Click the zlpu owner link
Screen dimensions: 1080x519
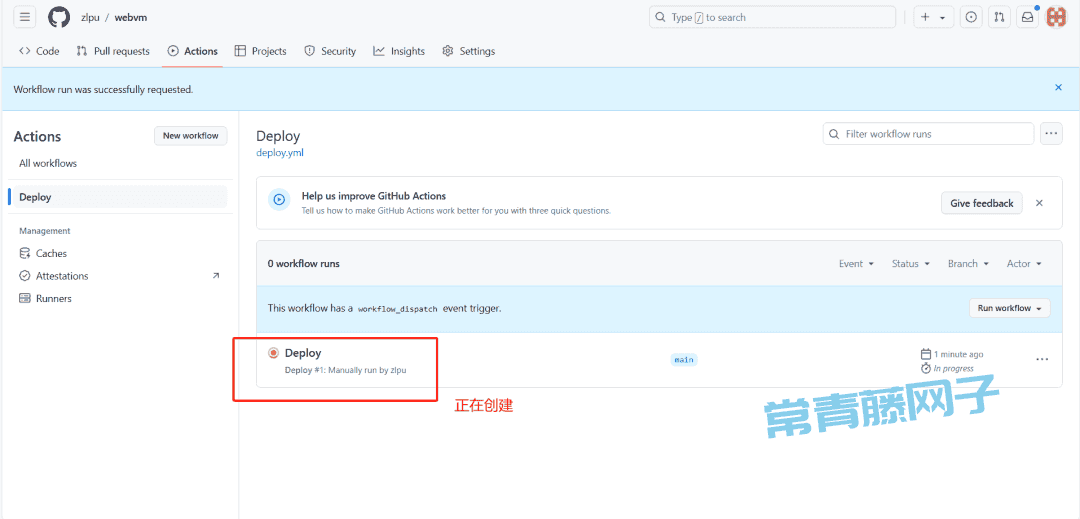90,17
